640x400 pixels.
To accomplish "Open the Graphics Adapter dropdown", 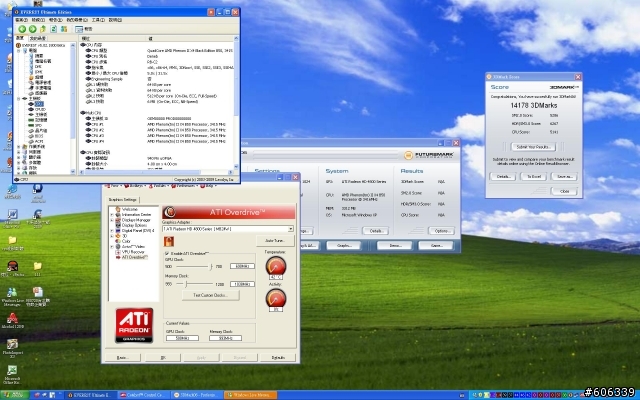I will point(291,229).
